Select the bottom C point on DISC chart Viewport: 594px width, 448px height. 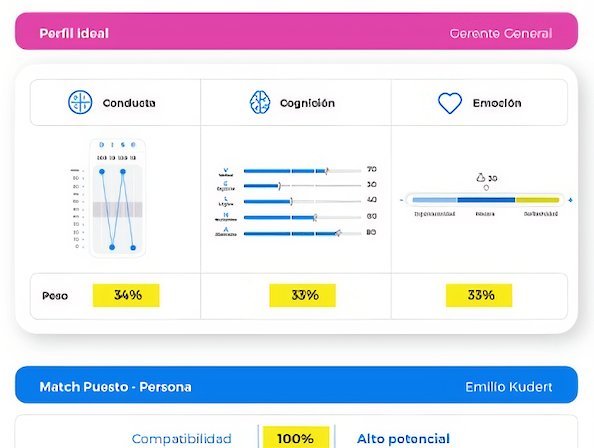coord(133,248)
